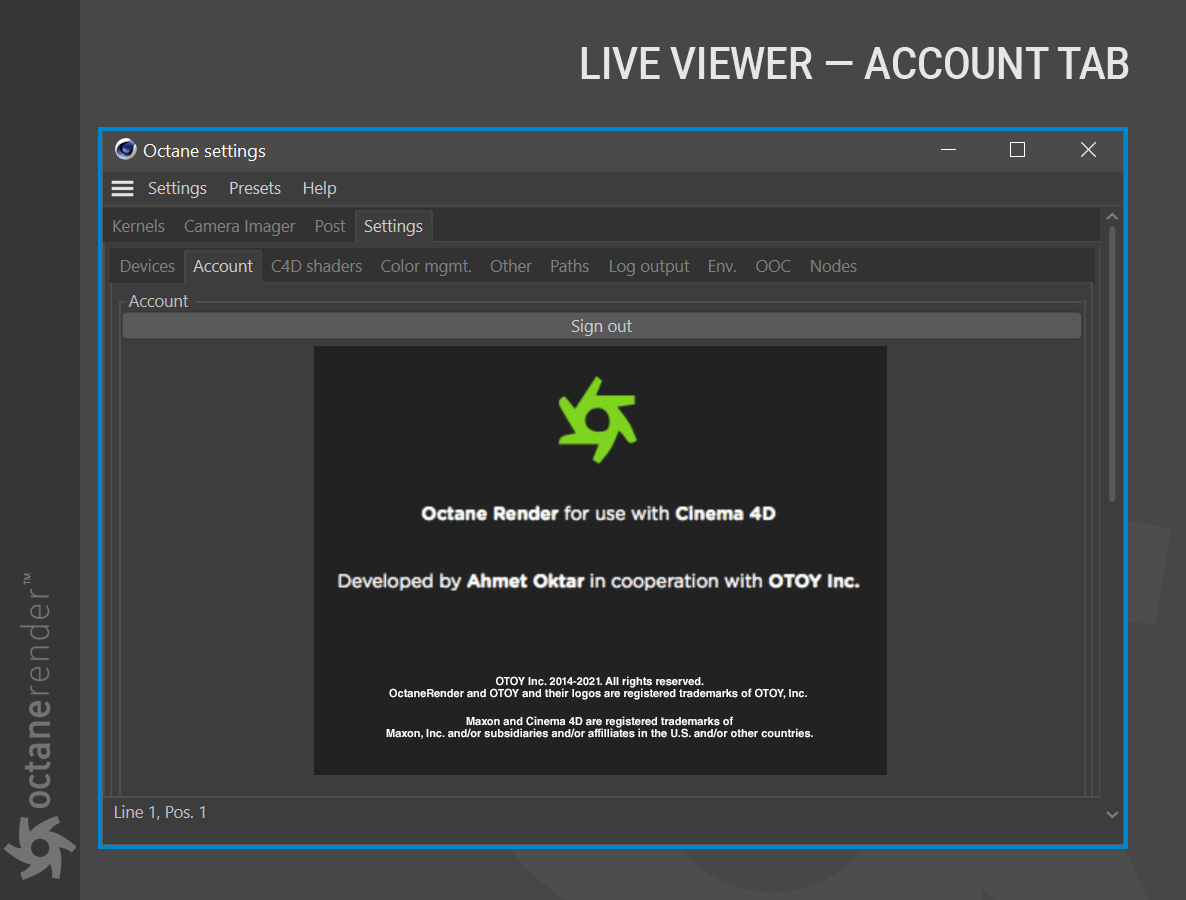The image size is (1186, 900).
Task: Open the Devices sub-tab
Action: 147,266
